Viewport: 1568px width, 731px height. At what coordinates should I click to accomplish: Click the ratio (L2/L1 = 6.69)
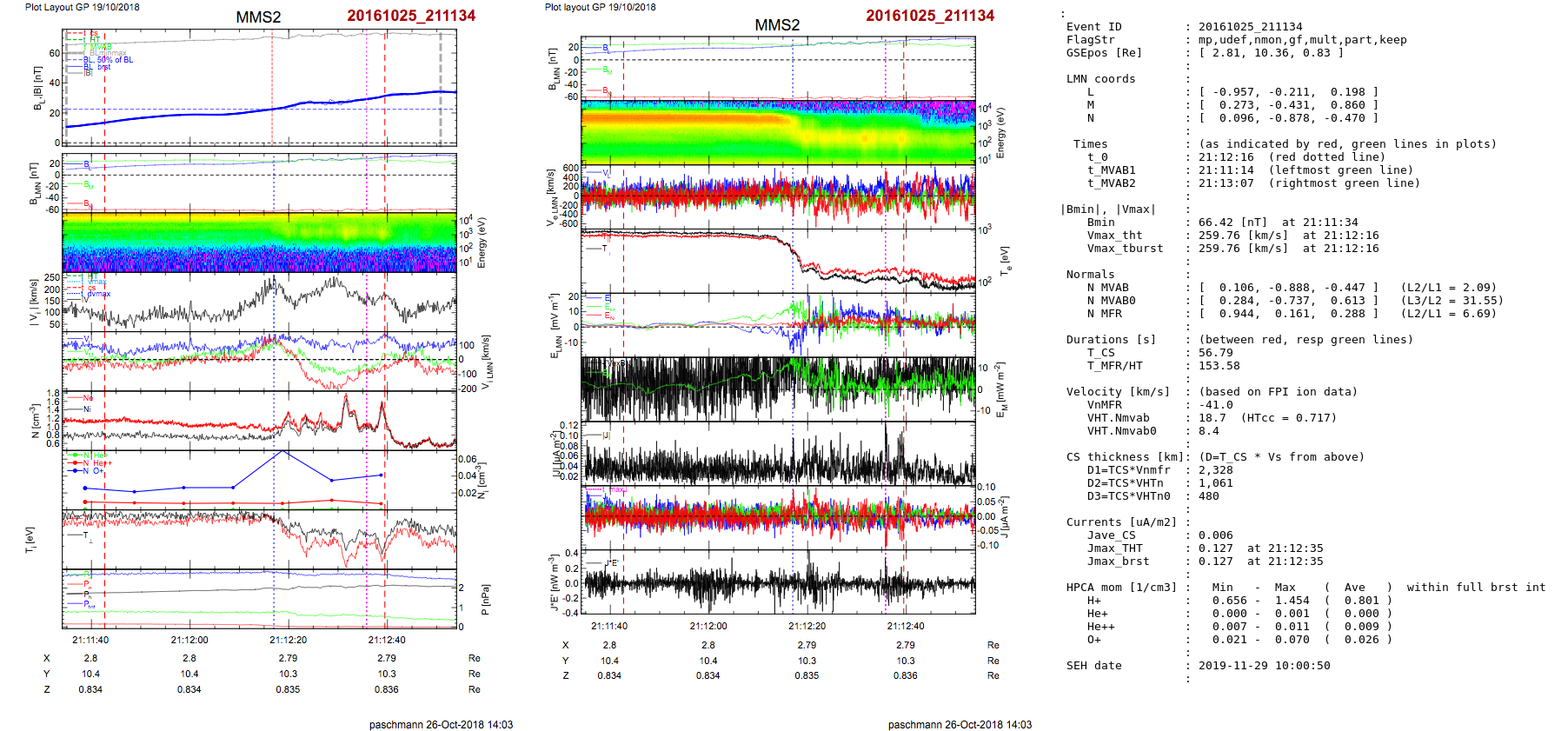point(1448,314)
